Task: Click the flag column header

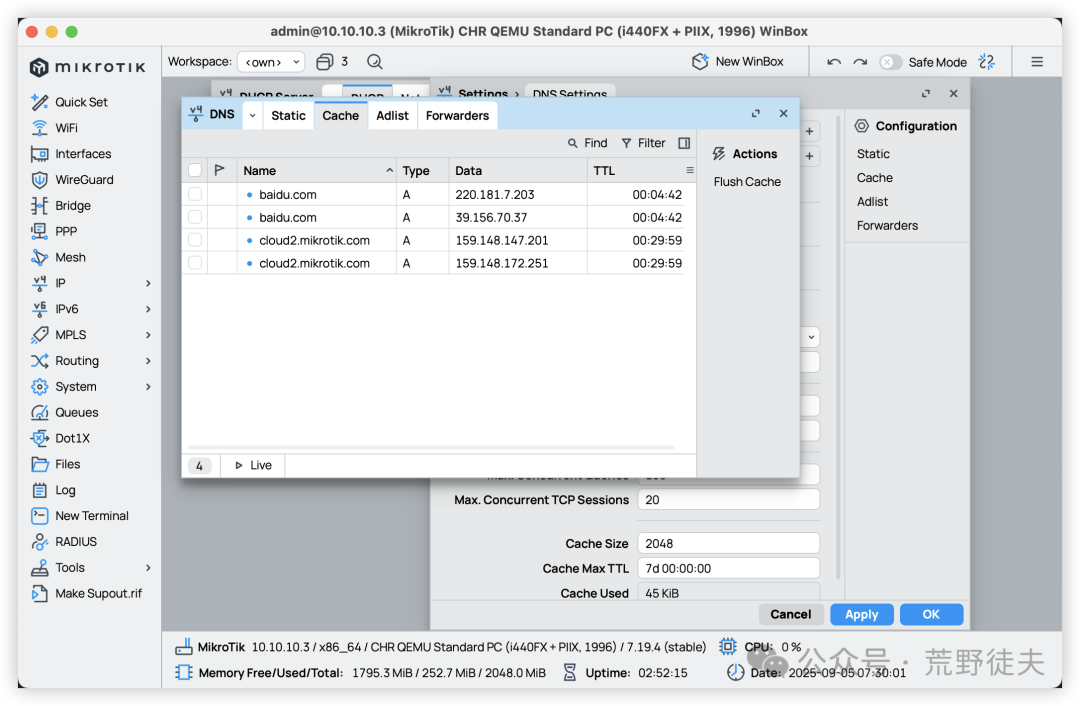Action: click(220, 170)
